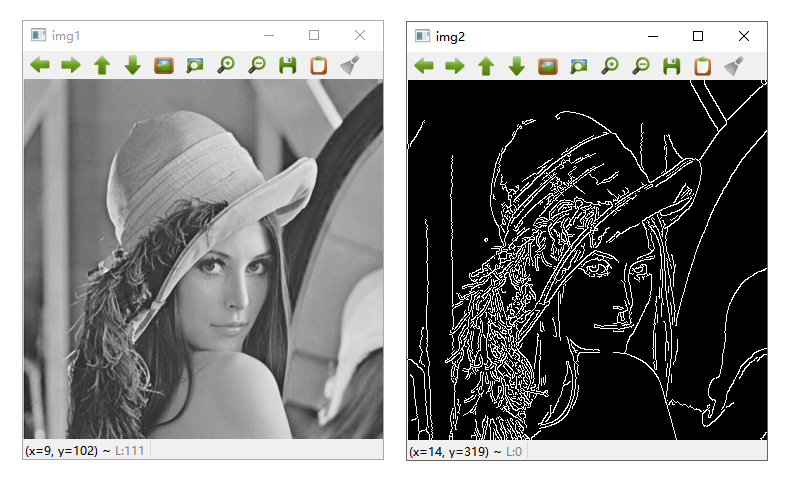The height and width of the screenshot is (482, 788).
Task: Zoom to original size in img1 toolbar
Action: (x=164, y=65)
